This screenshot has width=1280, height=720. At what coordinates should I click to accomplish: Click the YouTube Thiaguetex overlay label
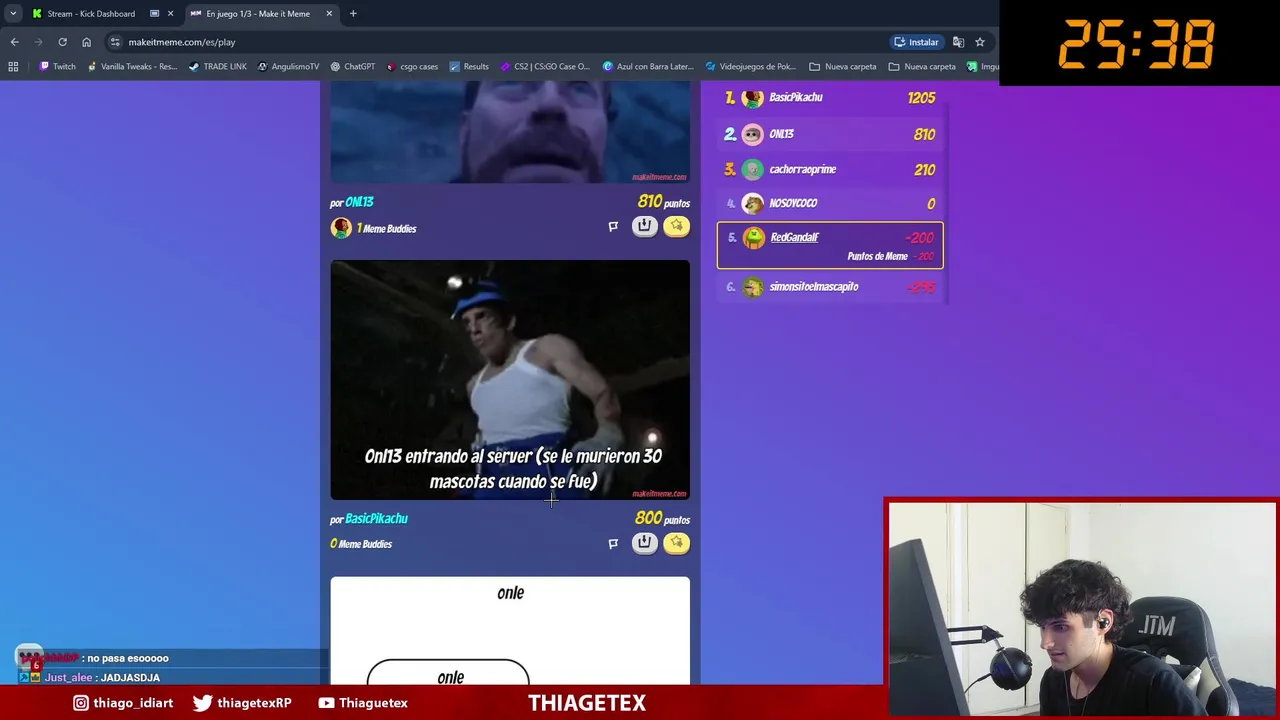click(362, 703)
